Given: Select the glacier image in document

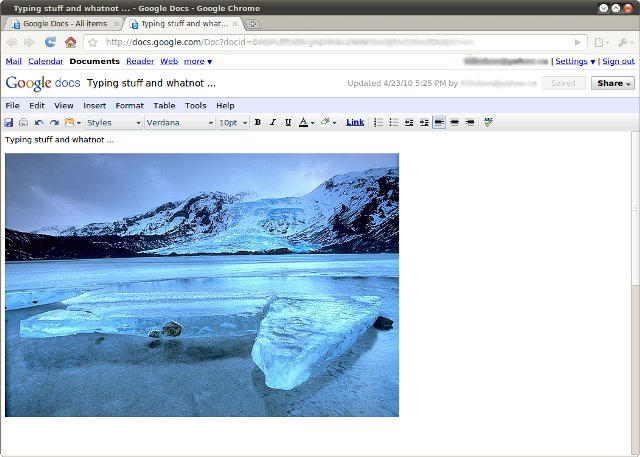Looking at the screenshot, I should tap(202, 285).
